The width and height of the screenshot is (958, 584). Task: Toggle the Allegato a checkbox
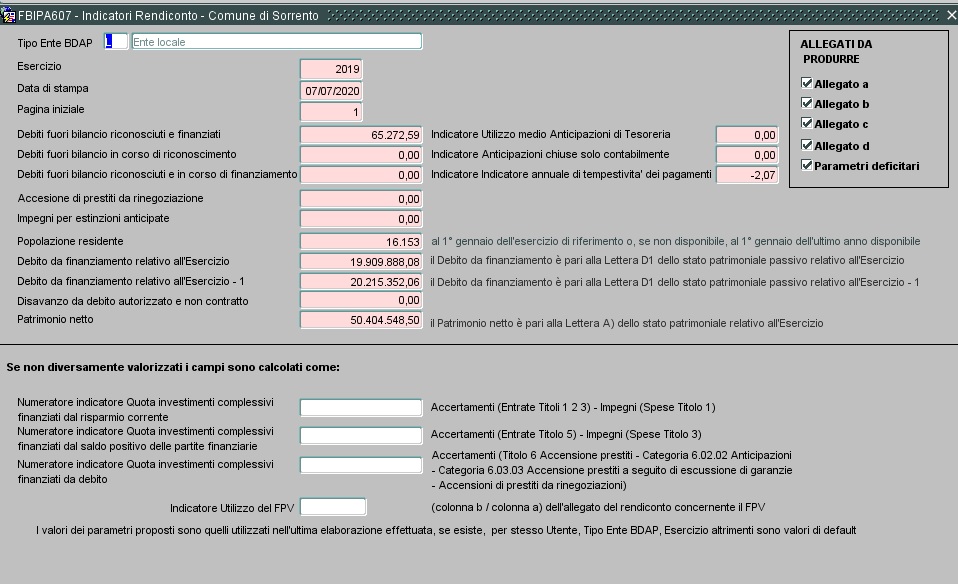[807, 84]
